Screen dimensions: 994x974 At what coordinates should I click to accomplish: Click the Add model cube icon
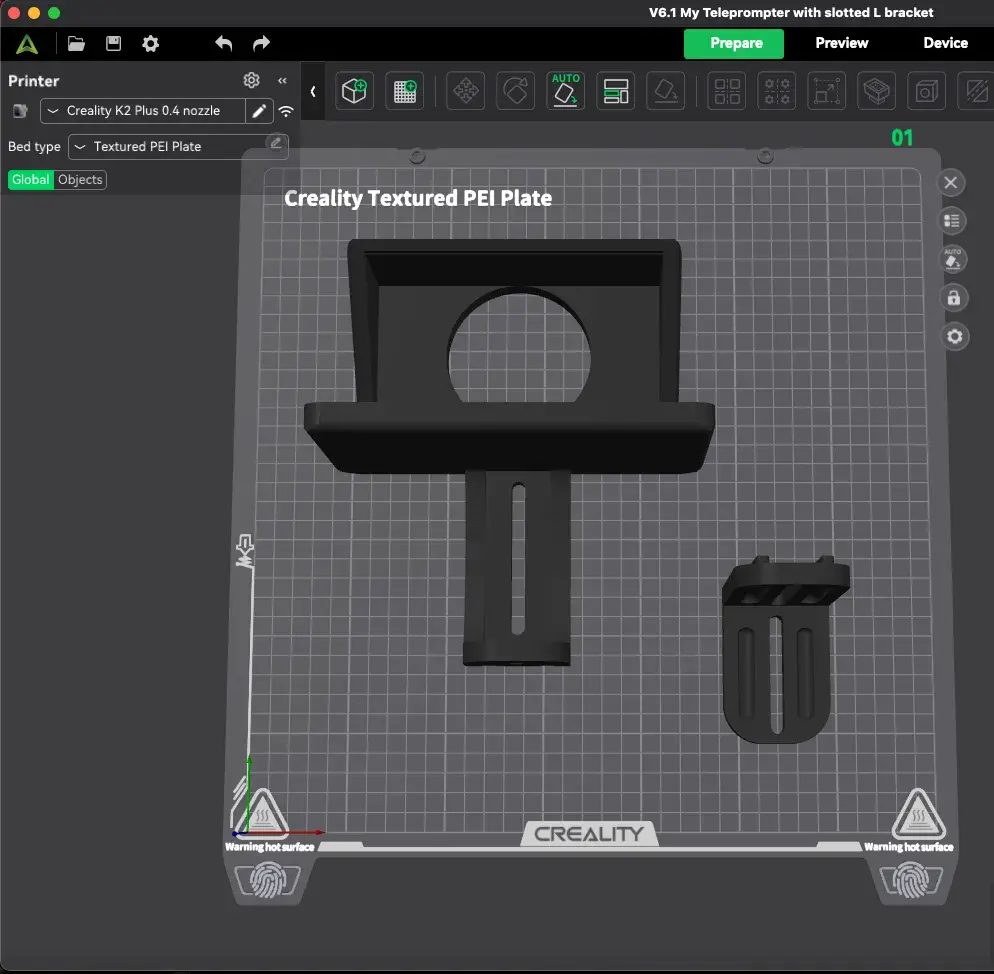354,91
